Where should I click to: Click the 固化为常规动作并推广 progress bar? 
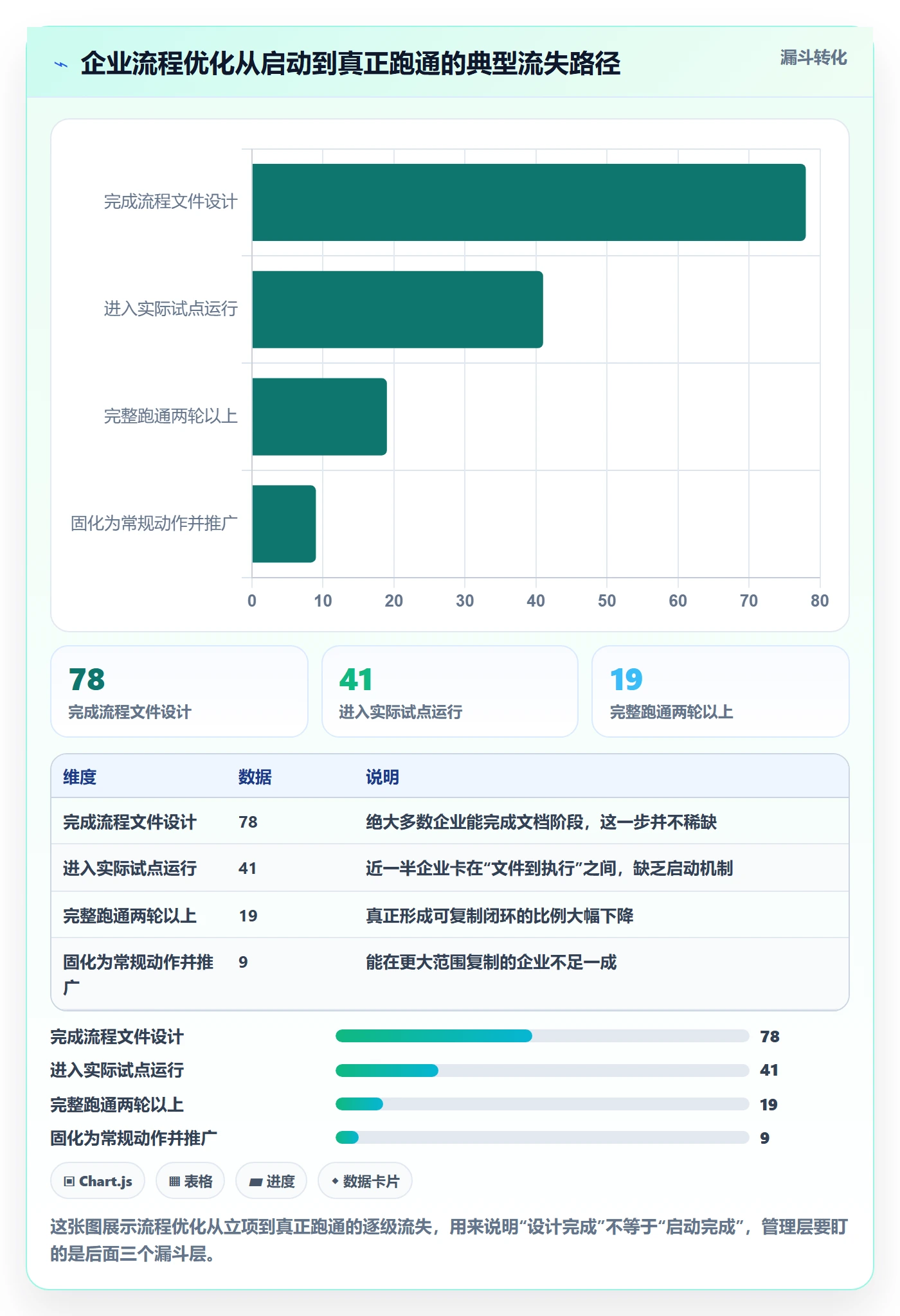tap(543, 1137)
